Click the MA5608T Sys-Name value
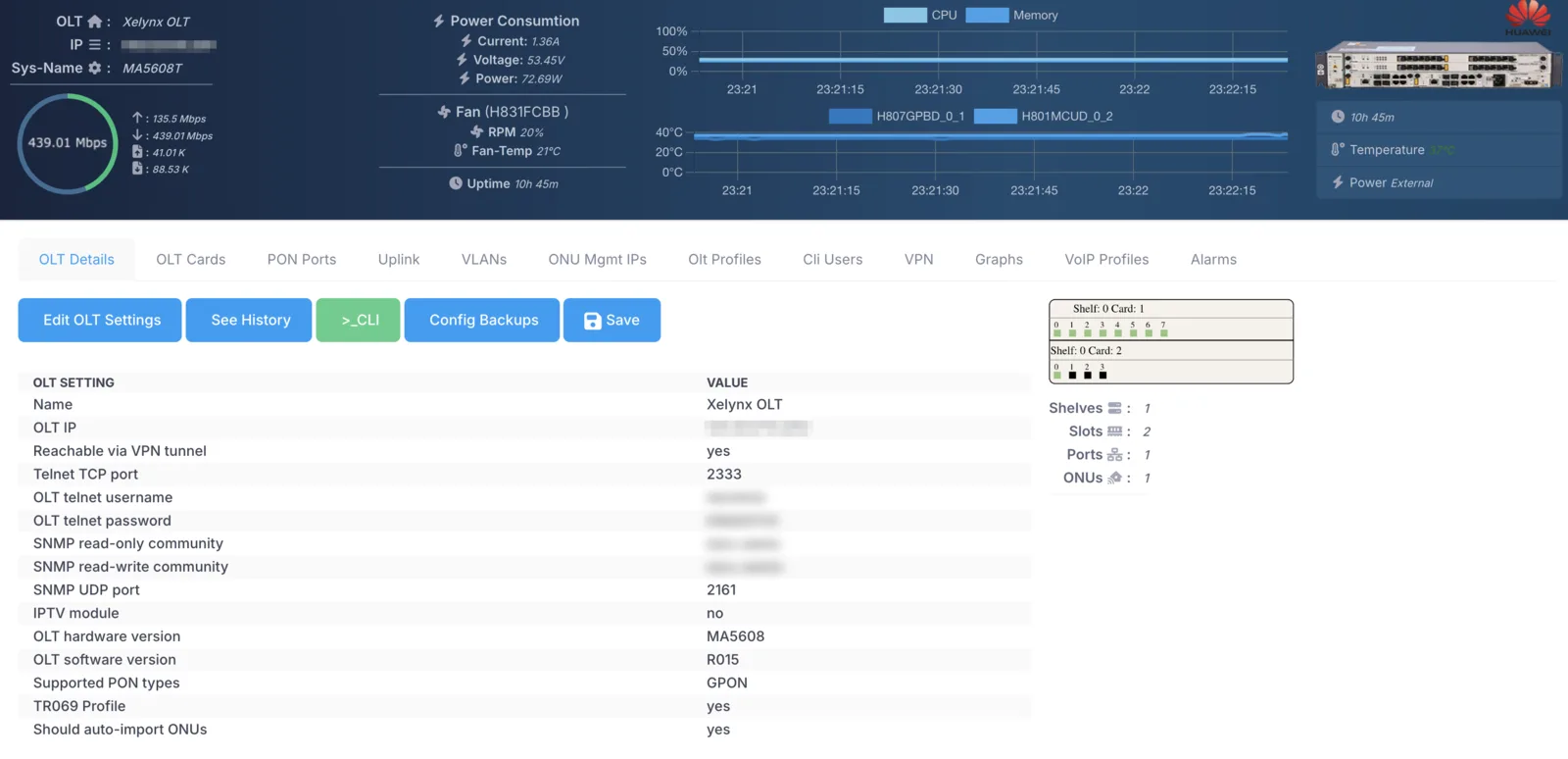This screenshot has width=1568, height=759. pos(153,69)
